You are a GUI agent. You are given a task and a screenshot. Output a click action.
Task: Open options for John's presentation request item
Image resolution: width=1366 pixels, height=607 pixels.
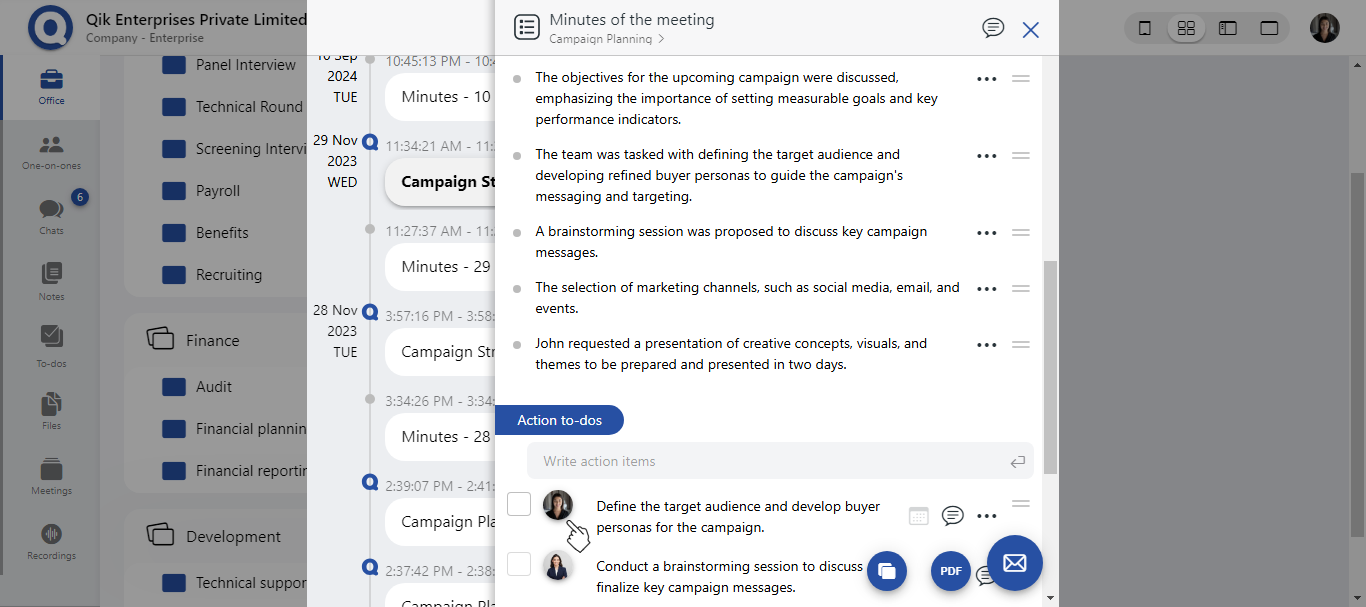pos(986,344)
